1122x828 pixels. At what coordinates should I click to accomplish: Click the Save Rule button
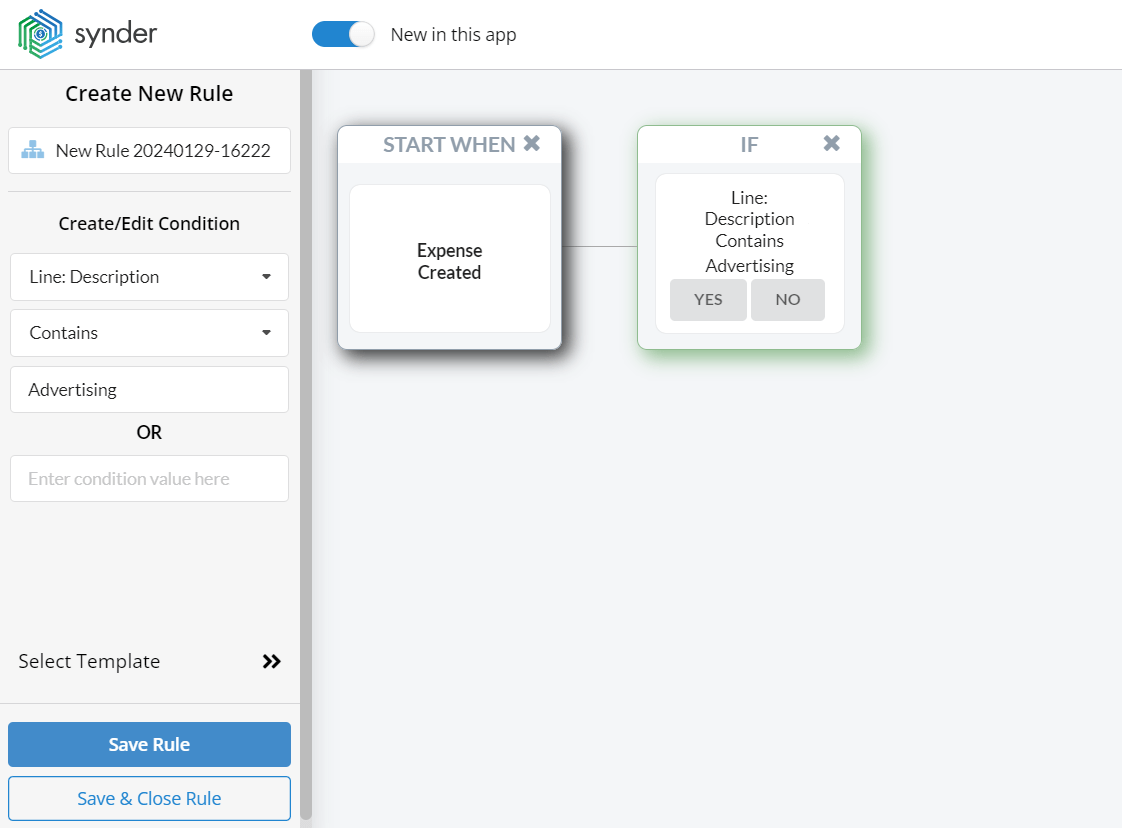tap(149, 744)
